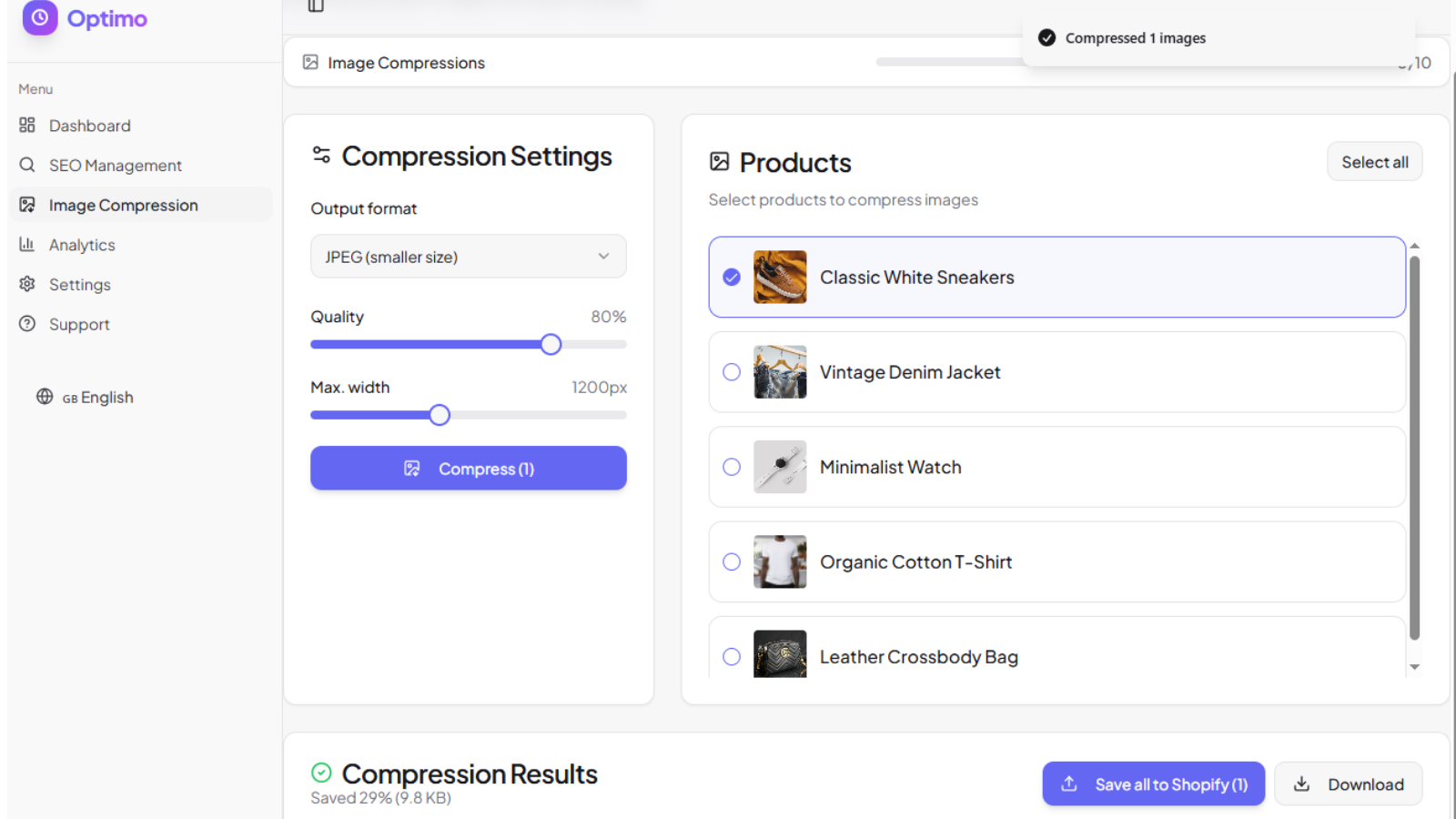The height and width of the screenshot is (819, 1456).
Task: Click the SEO Management search icon
Action: click(x=27, y=165)
